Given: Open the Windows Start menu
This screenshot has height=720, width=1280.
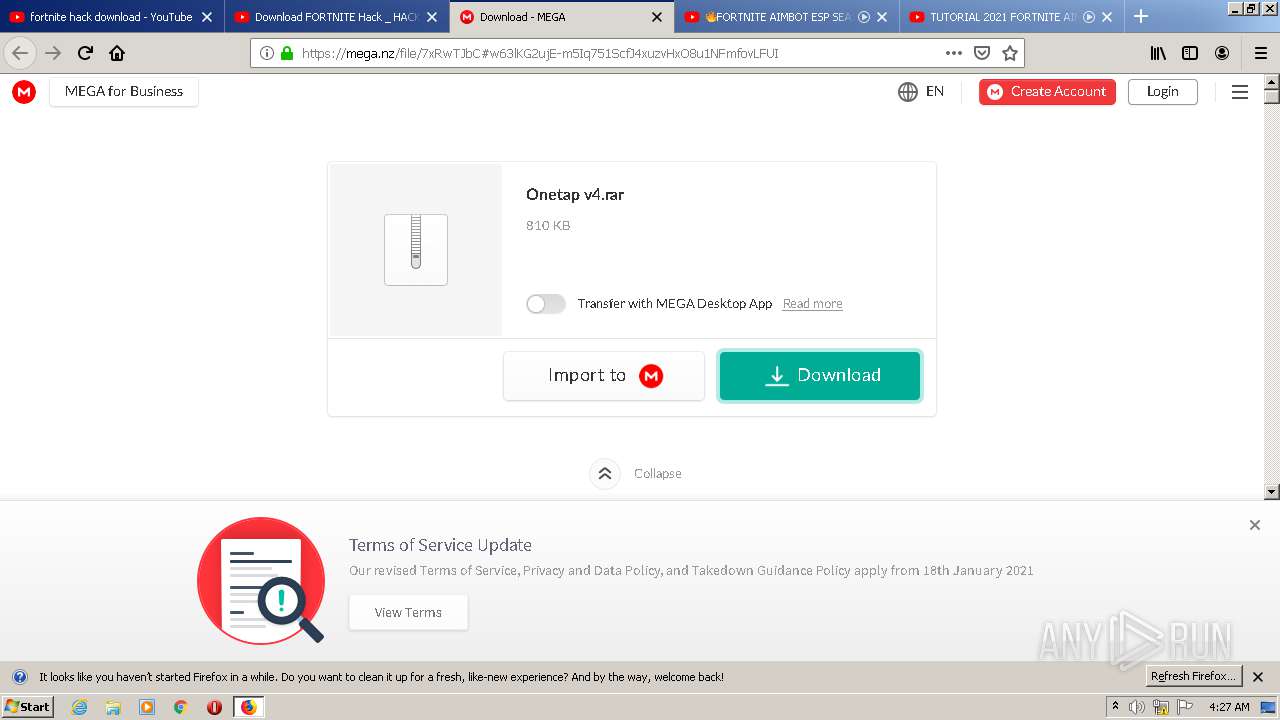Looking at the screenshot, I should (28, 707).
